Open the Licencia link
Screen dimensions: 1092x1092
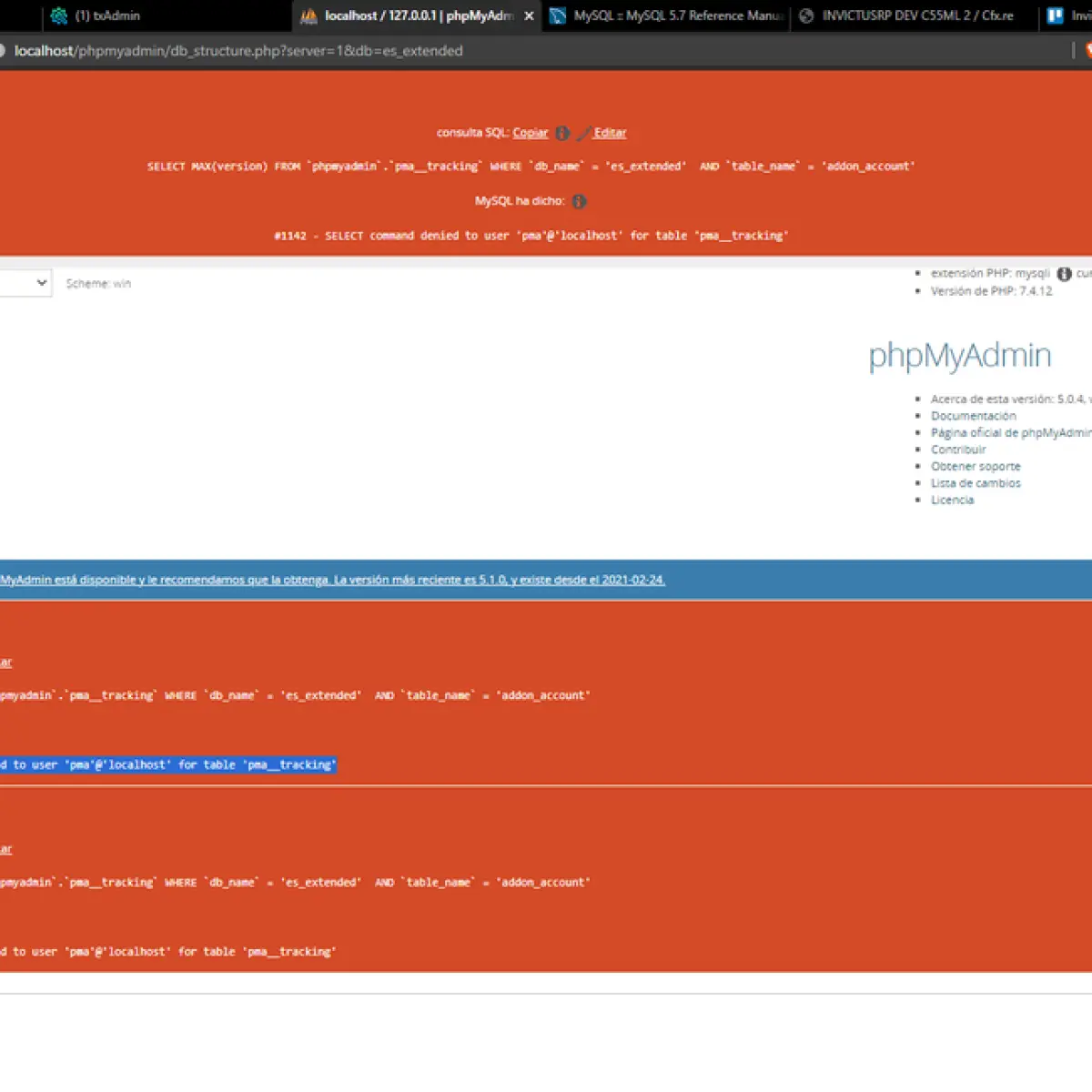(952, 500)
